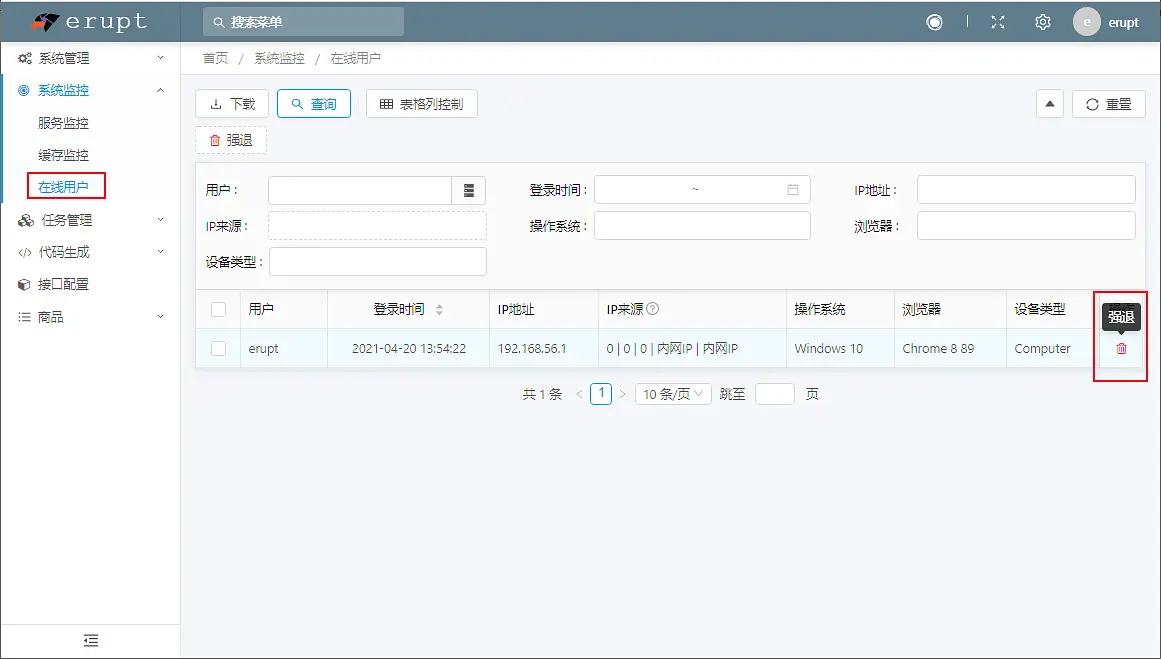This screenshot has width=1161, height=659.
Task: Click the 查询 query button
Action: coord(313,103)
